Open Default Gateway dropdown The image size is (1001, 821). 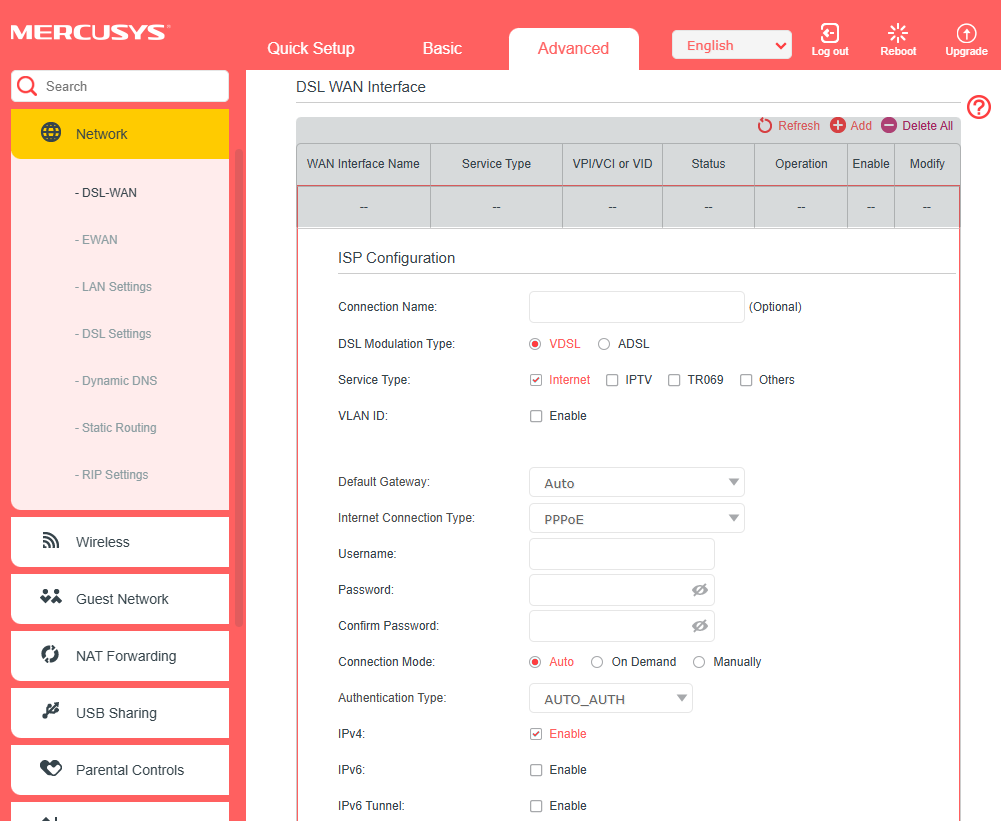coord(636,483)
